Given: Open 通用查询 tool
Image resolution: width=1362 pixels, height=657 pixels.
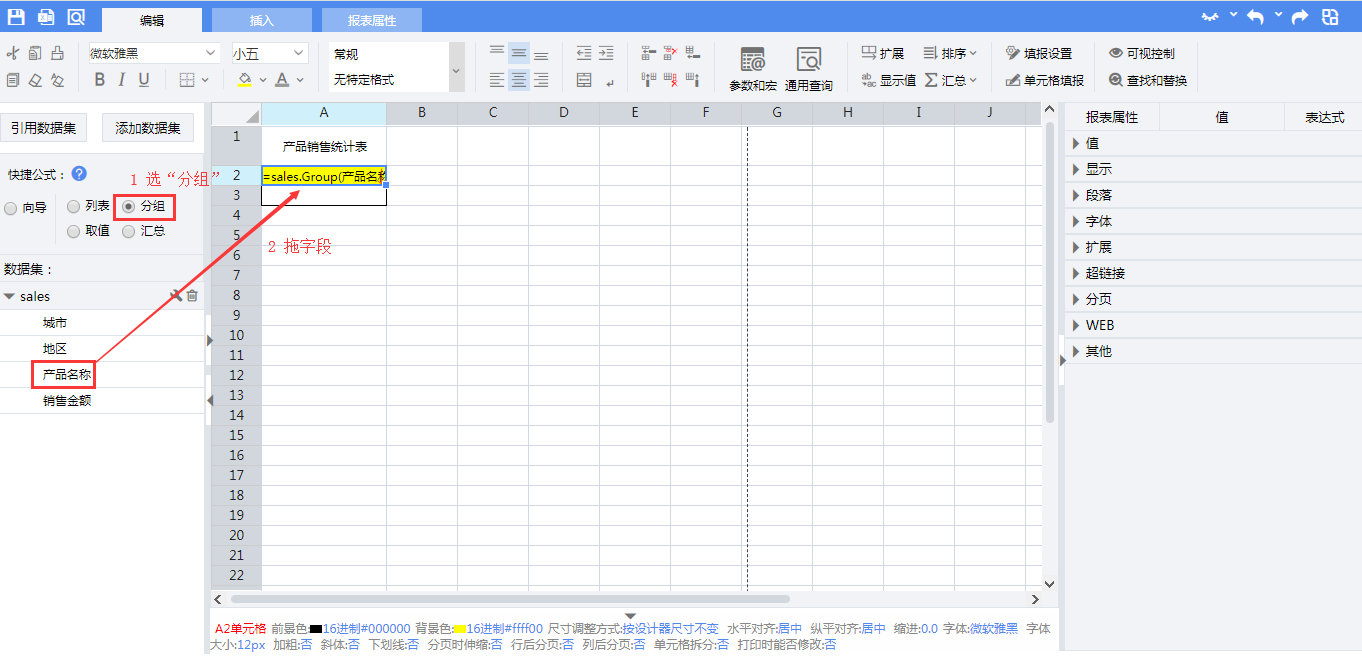Looking at the screenshot, I should click(x=808, y=69).
